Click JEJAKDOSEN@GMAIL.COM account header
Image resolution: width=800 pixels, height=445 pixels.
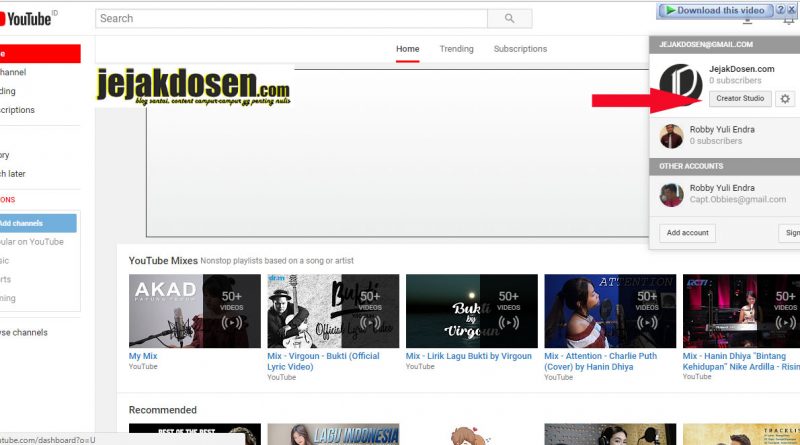click(x=706, y=44)
